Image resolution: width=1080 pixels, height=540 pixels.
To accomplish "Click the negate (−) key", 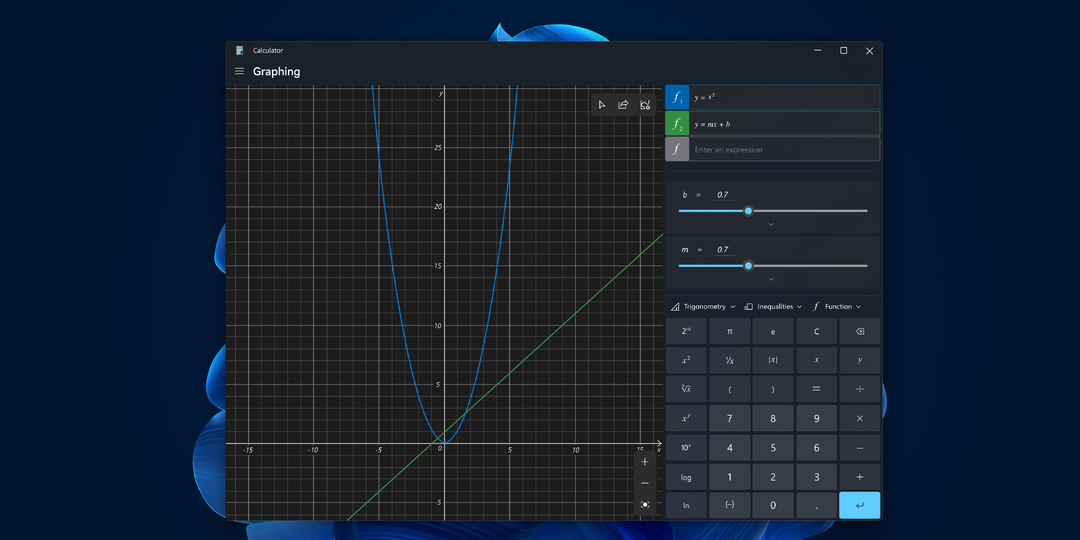I will pyautogui.click(x=729, y=506).
